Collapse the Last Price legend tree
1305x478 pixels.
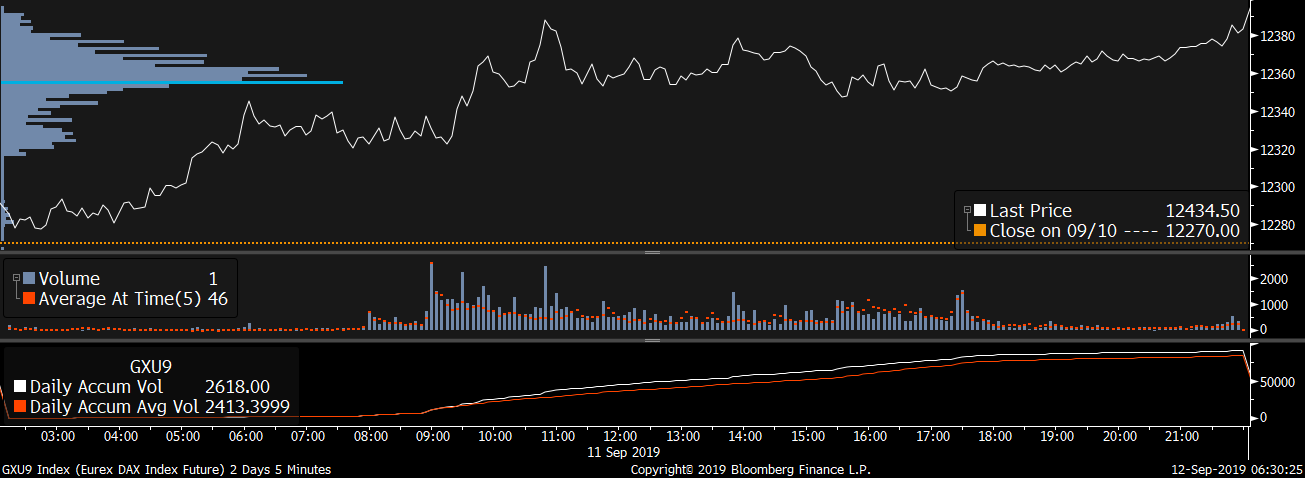(x=967, y=211)
